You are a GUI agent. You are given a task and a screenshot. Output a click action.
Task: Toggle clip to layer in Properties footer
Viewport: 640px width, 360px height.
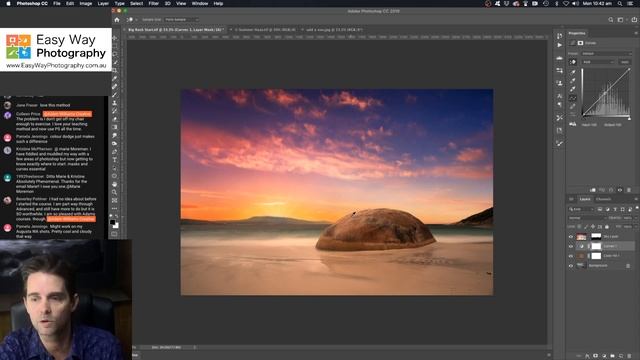point(593,190)
